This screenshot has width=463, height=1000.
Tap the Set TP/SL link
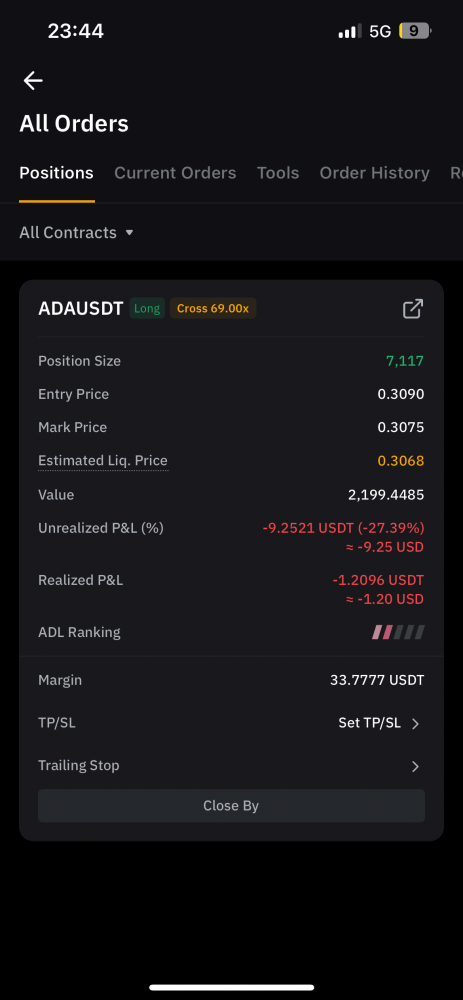pyautogui.click(x=370, y=723)
